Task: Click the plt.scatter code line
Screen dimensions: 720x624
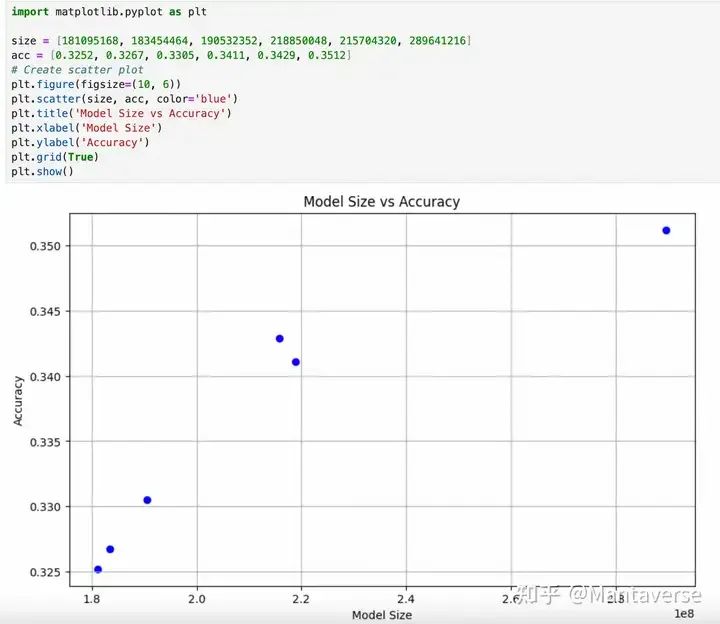Action: pos(124,99)
